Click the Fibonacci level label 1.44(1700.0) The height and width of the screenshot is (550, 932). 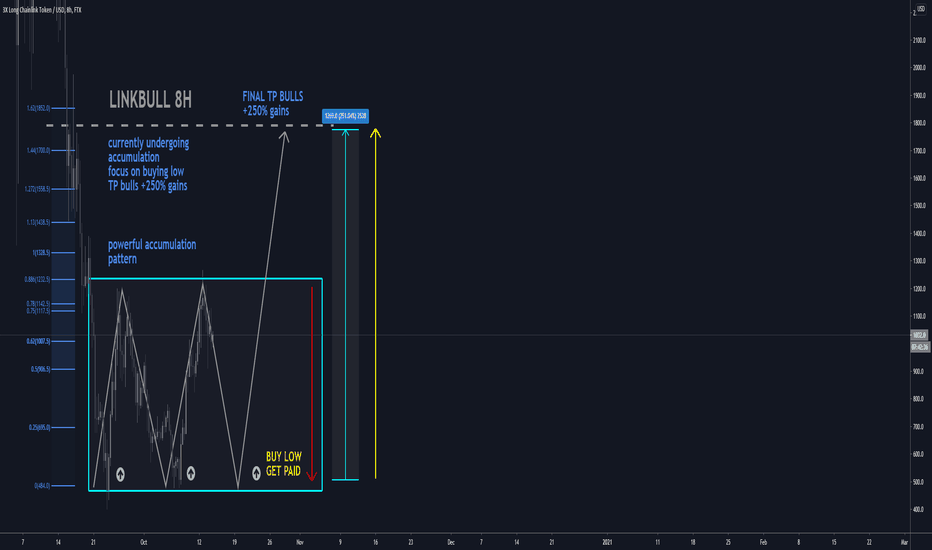coord(38,150)
